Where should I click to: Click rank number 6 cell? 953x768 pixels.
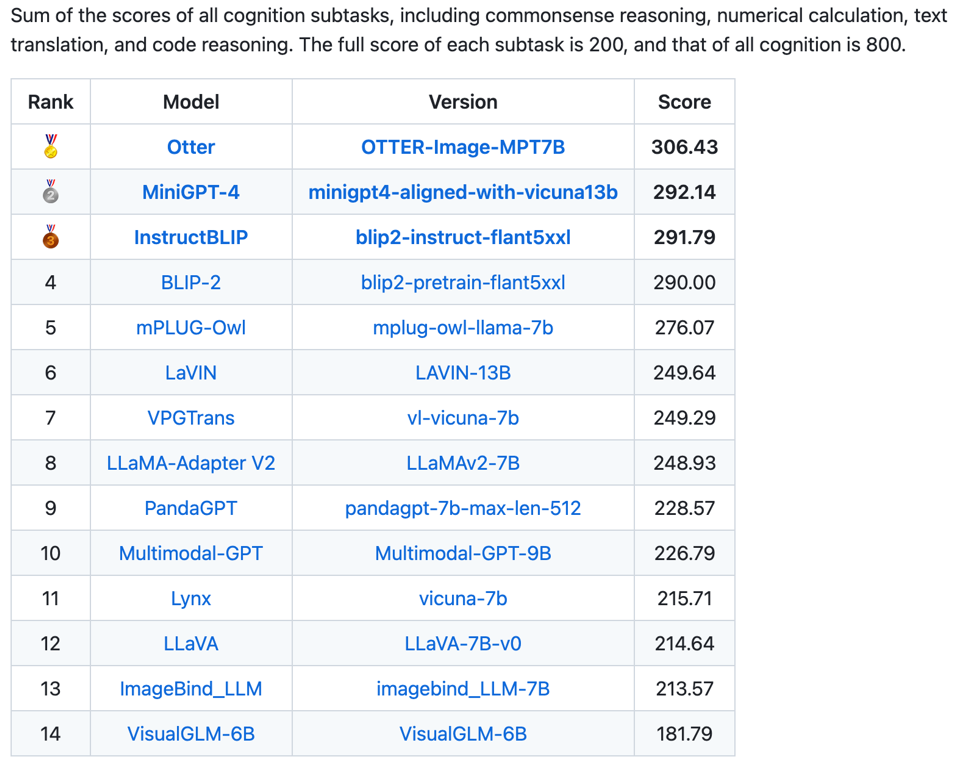coord(50,372)
